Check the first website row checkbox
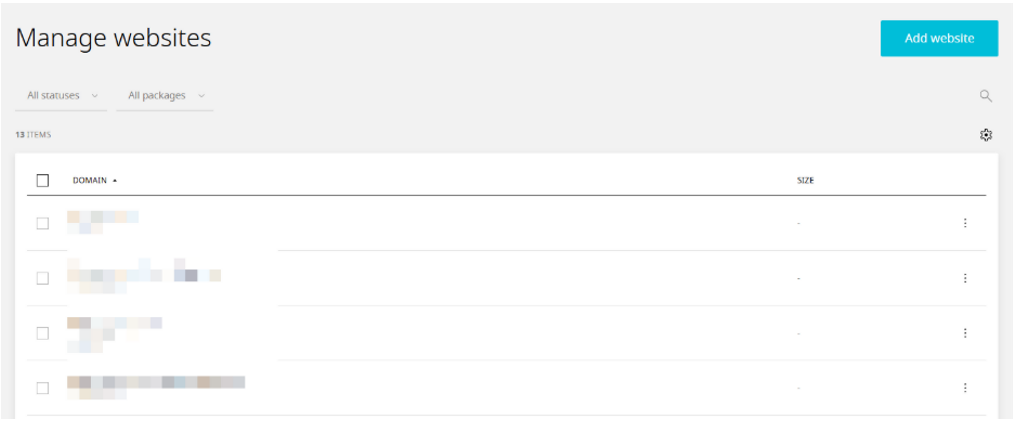1013x424 pixels. (43, 223)
